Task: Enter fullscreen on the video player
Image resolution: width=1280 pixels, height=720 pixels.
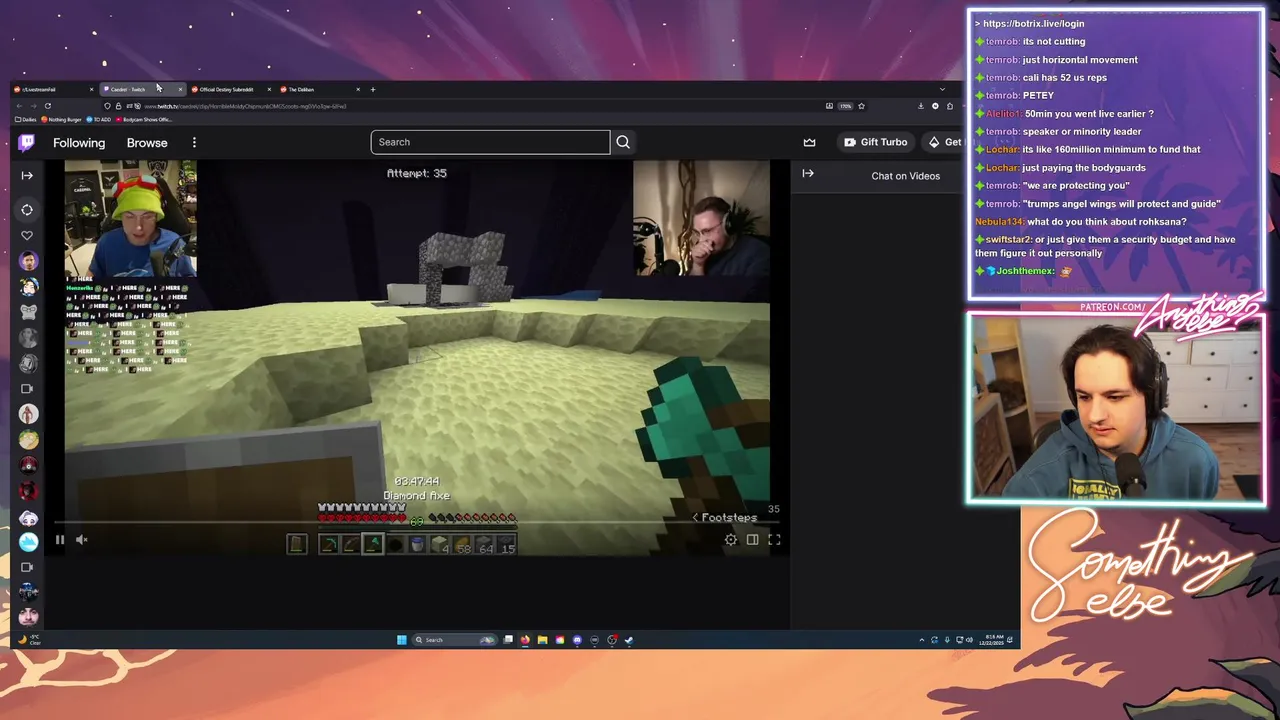Action: (x=774, y=540)
